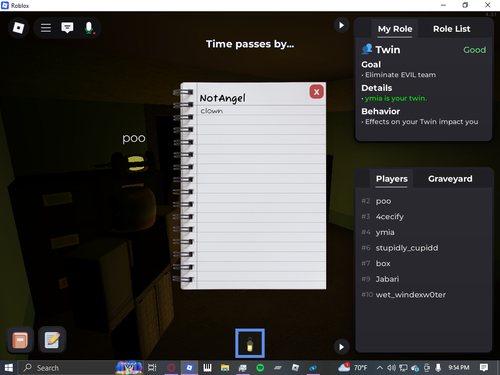Select player #7 box in list
The width and height of the screenshot is (500, 375).
point(424,264)
